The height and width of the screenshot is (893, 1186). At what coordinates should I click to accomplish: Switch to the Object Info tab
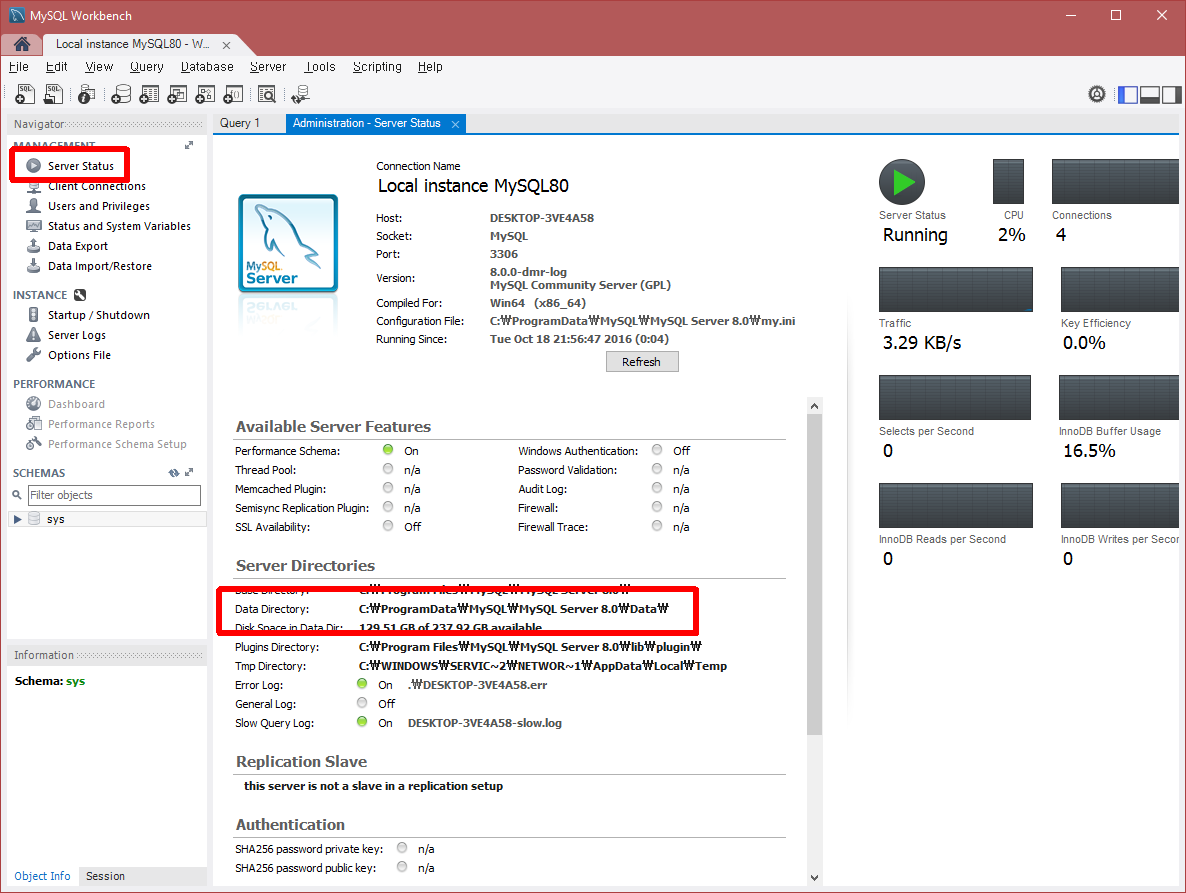[42, 876]
